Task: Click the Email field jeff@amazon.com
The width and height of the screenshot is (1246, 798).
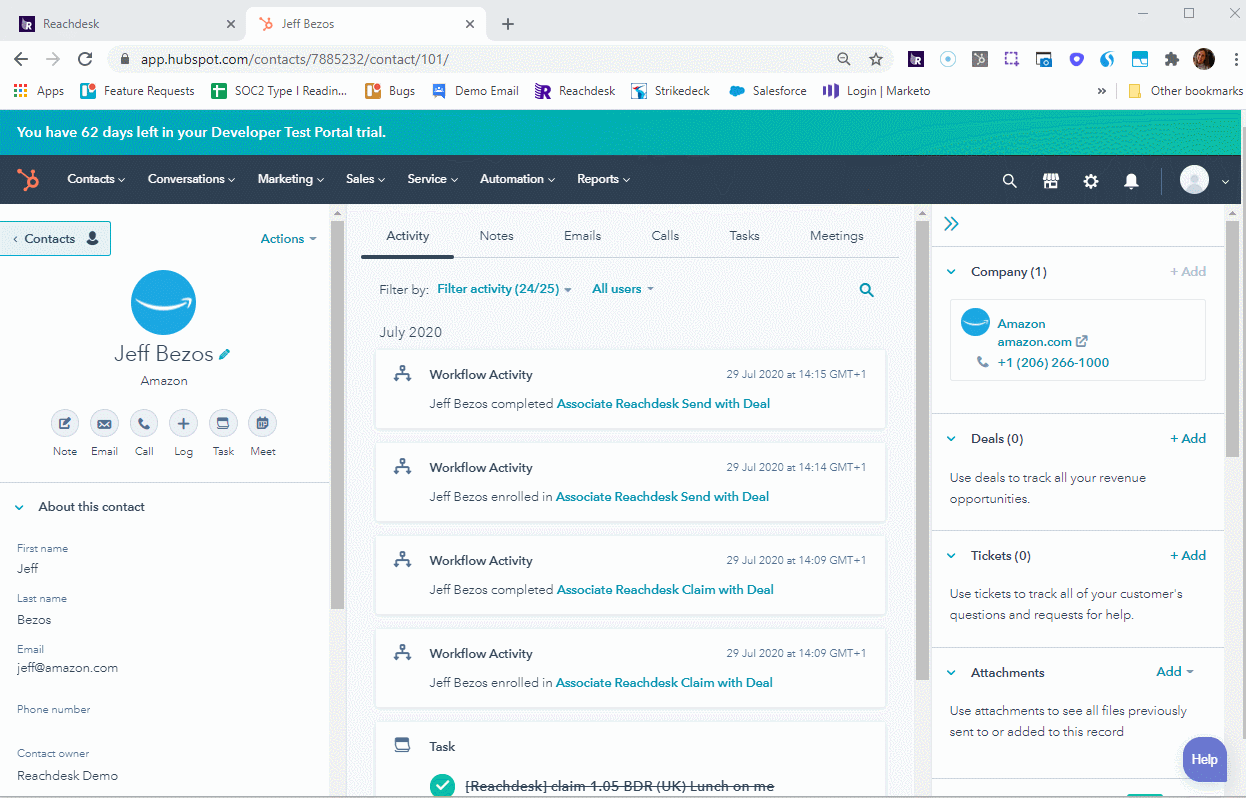Action: click(68, 668)
